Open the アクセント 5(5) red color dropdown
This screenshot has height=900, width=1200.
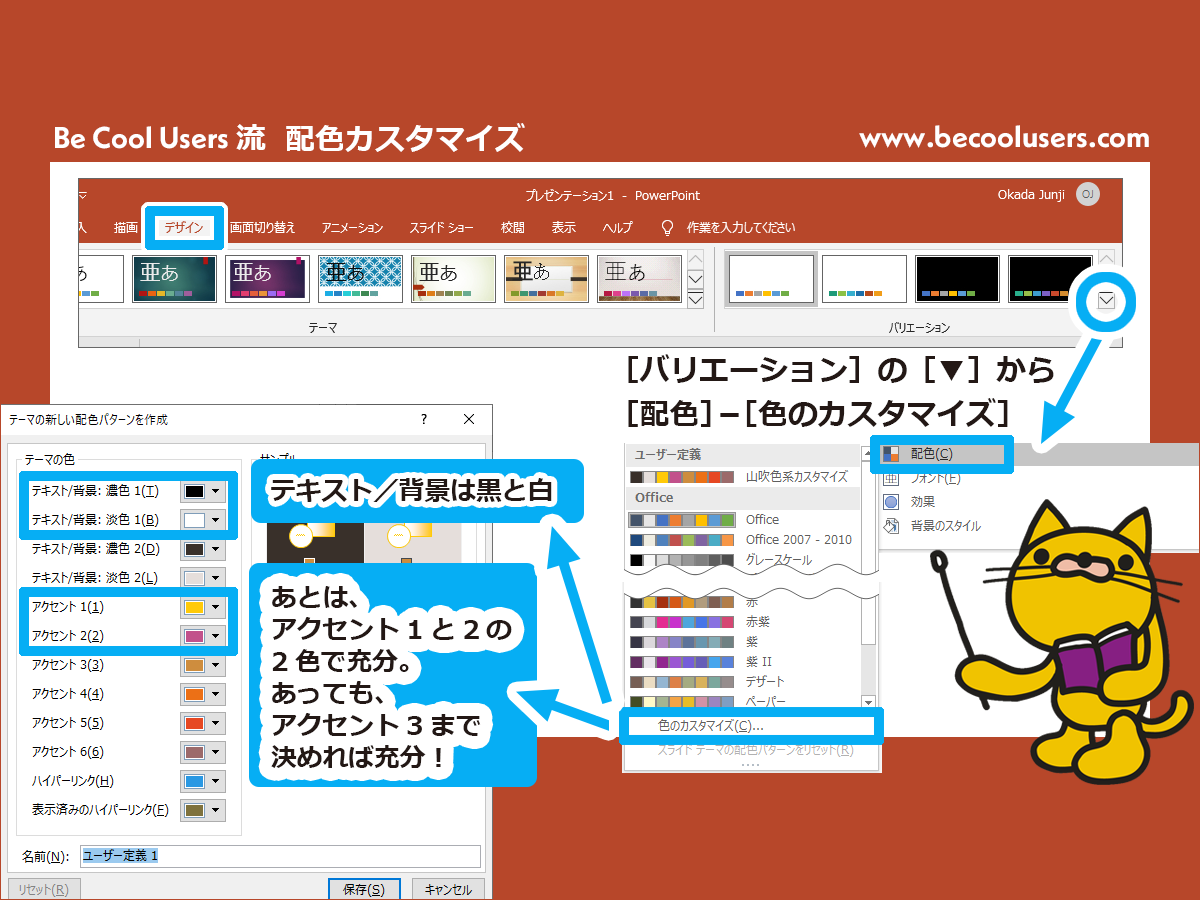click(x=204, y=723)
